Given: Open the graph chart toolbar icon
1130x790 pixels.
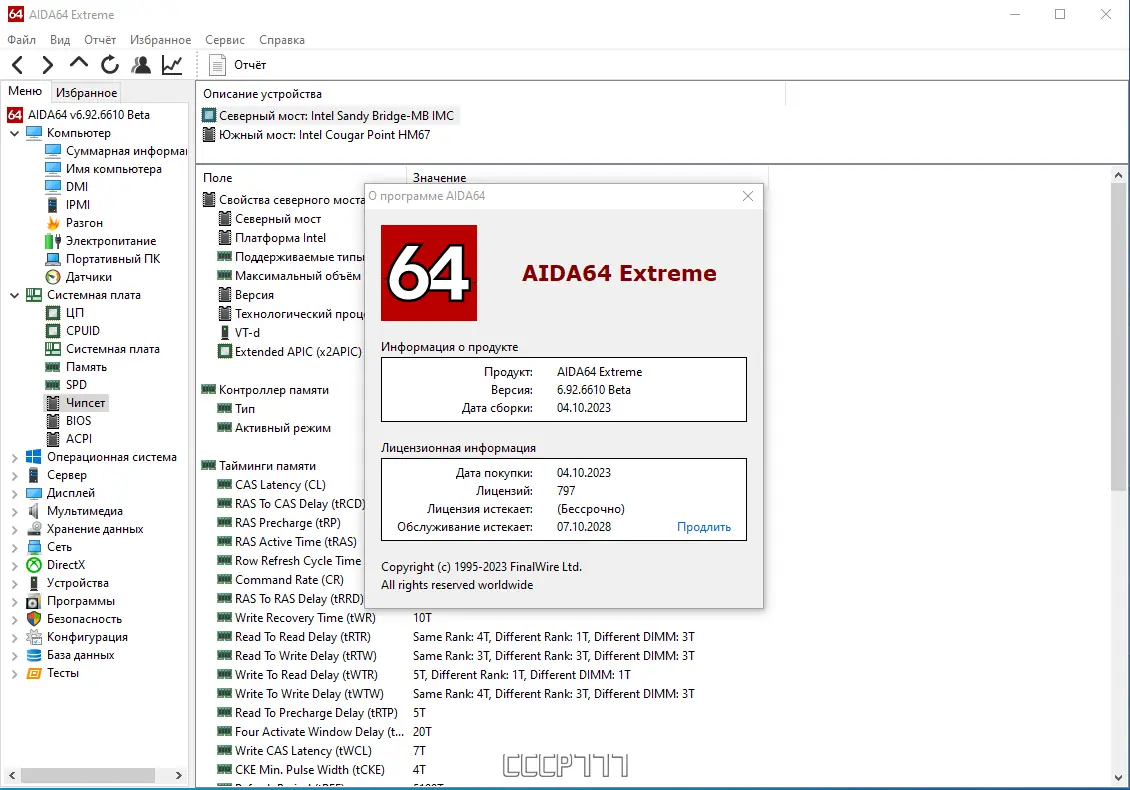Looking at the screenshot, I should point(172,65).
